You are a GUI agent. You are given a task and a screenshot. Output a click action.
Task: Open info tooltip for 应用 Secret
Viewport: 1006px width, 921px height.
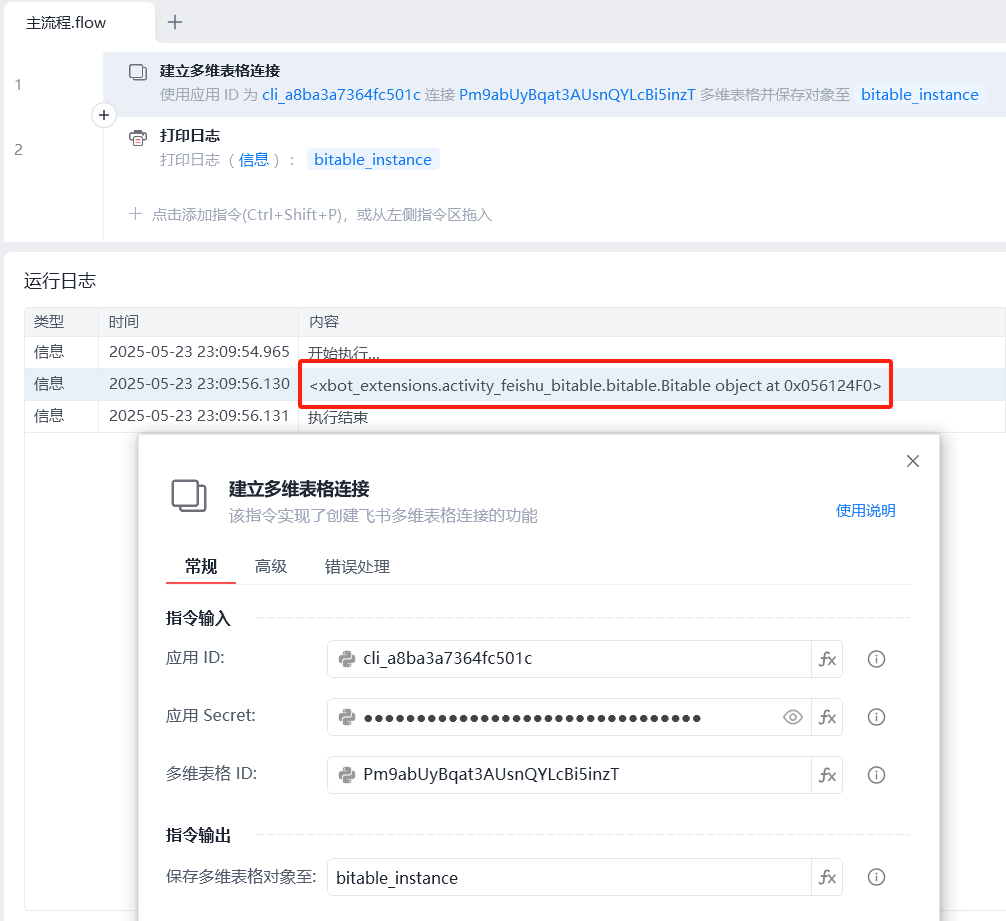[x=877, y=717]
